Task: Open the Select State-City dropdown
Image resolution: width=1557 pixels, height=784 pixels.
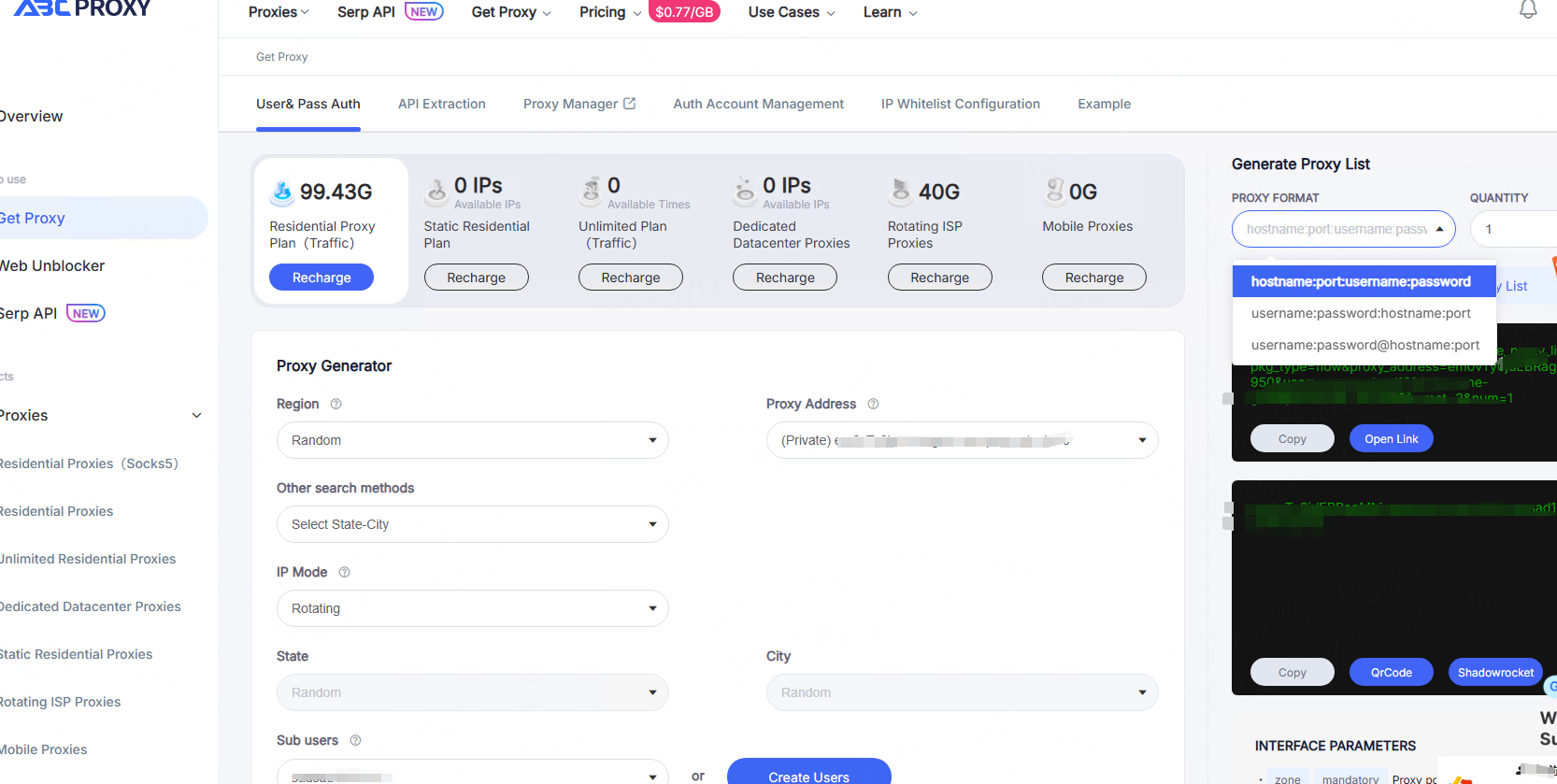Action: (472, 524)
